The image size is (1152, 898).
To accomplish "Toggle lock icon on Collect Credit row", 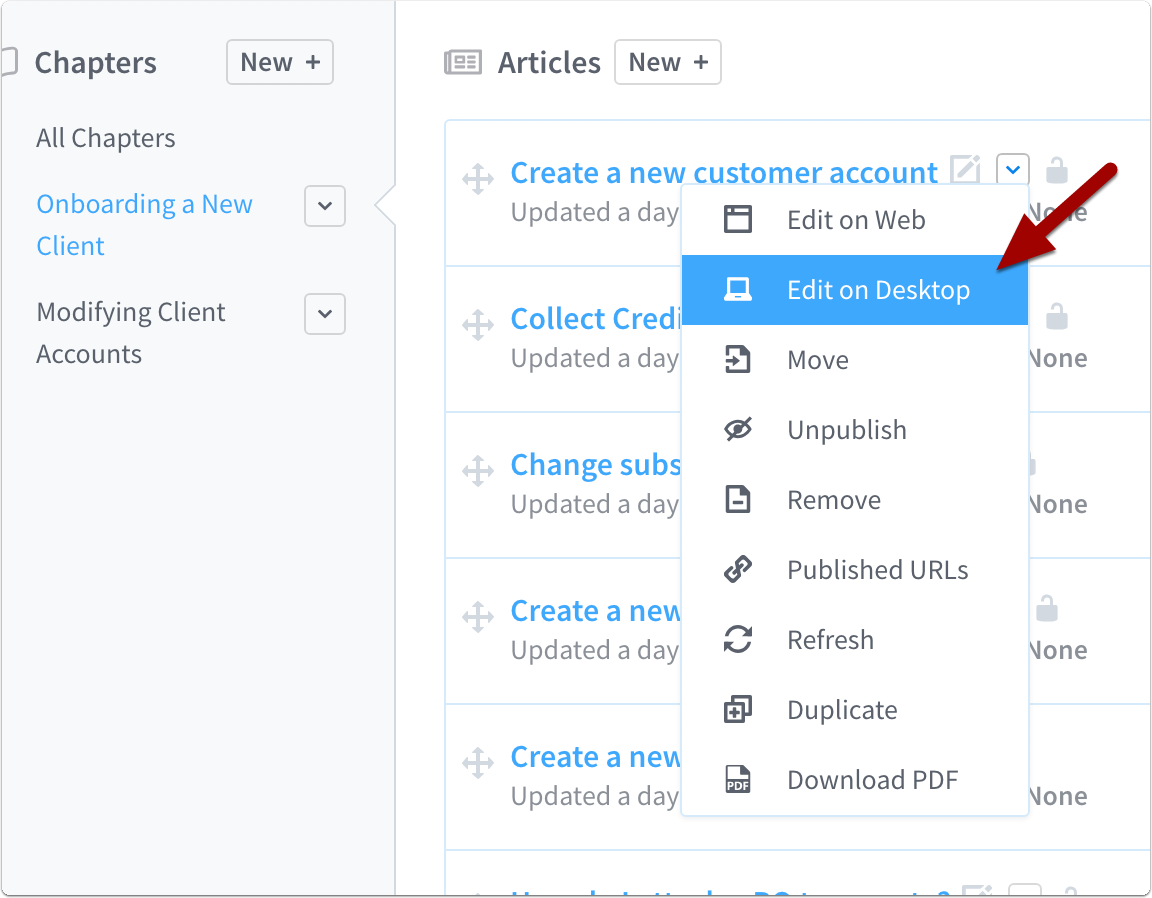I will coord(1056,316).
